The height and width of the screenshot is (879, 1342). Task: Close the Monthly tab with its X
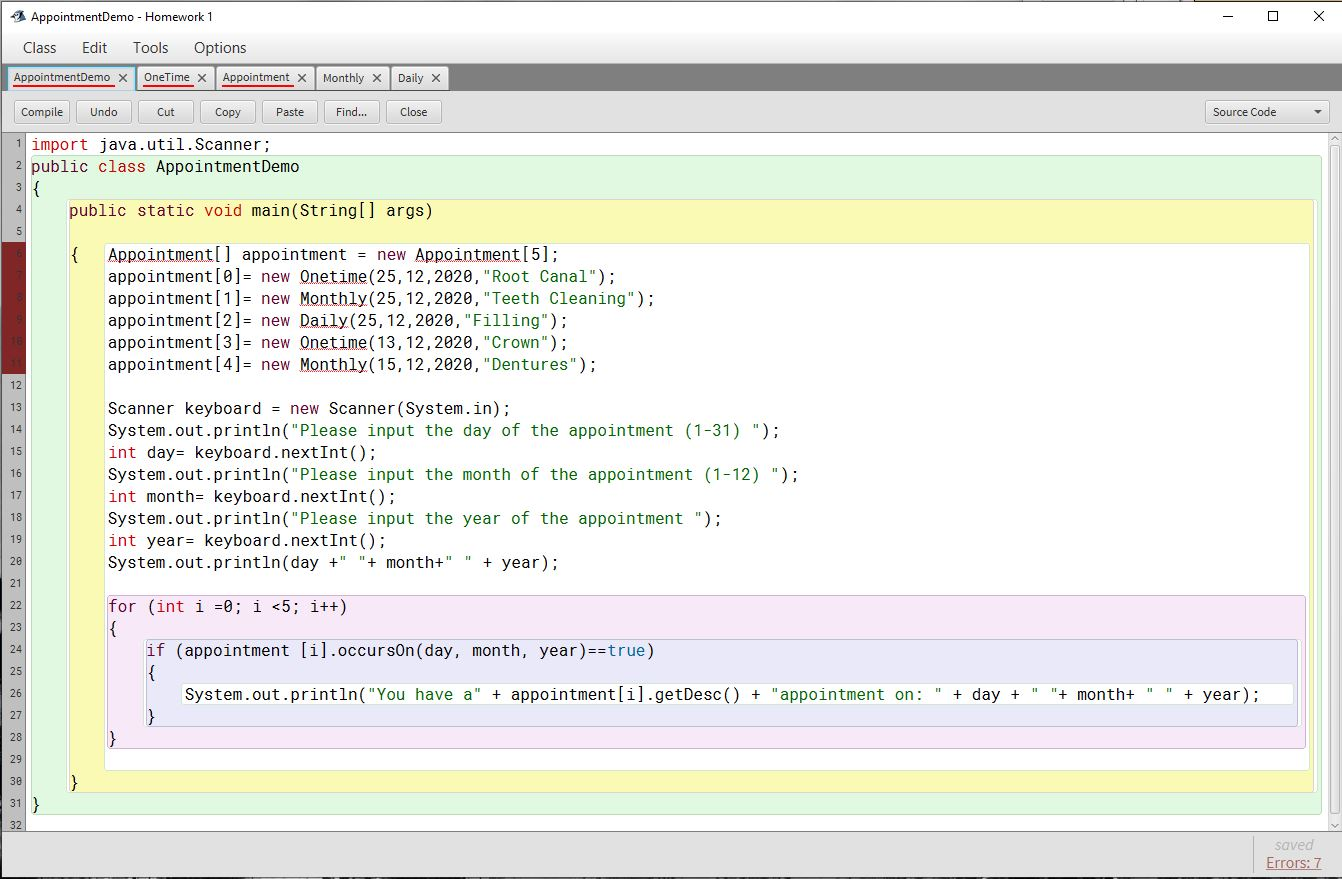377,78
